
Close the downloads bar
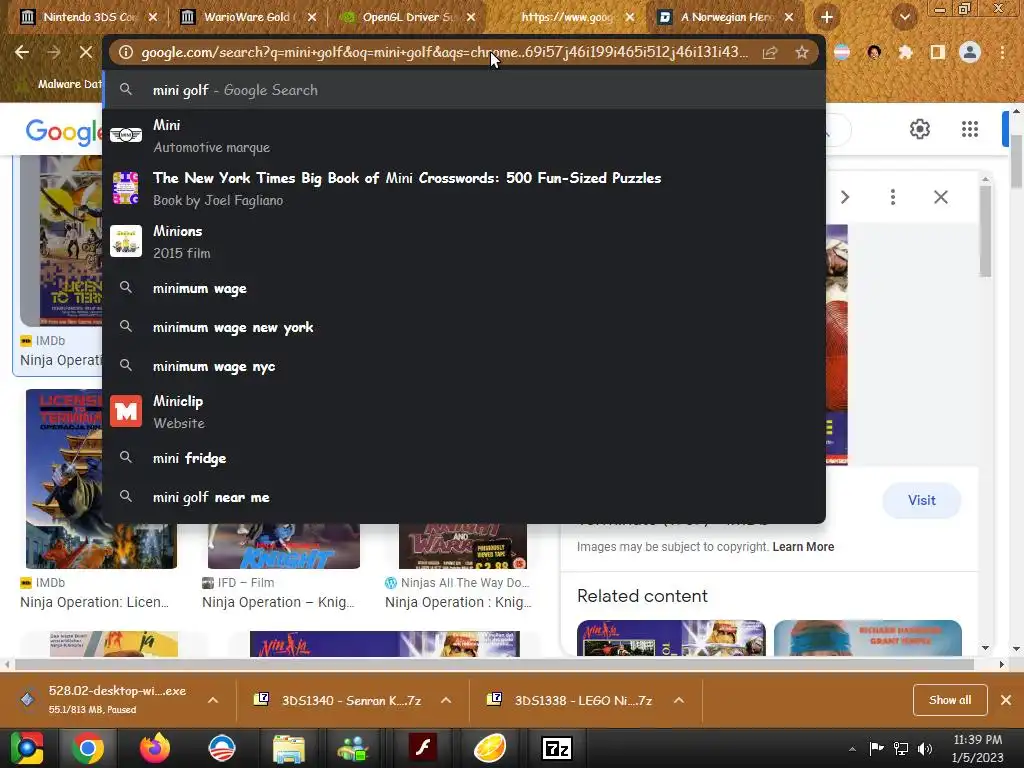pos(1006,700)
